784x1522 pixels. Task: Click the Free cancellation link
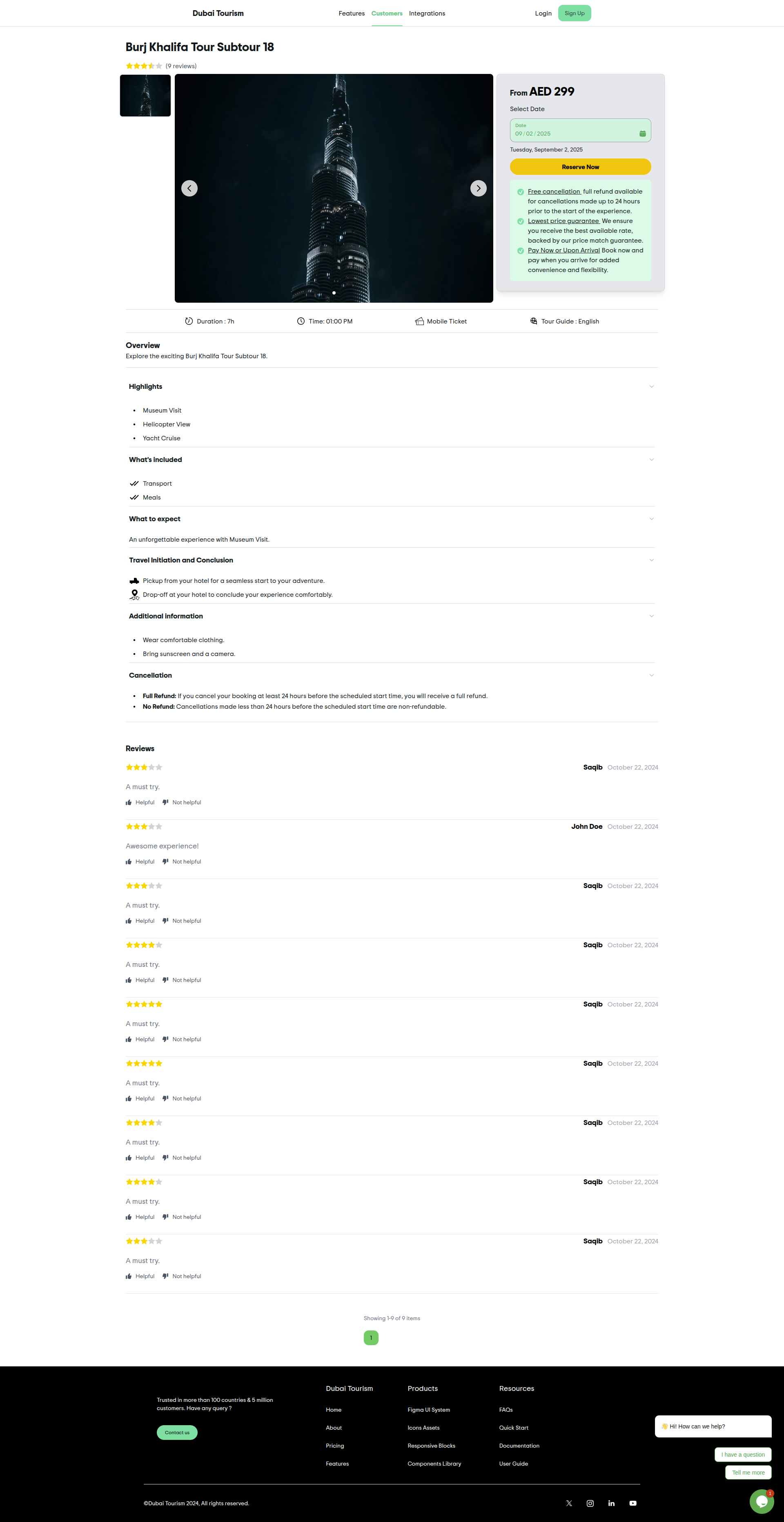[554, 192]
